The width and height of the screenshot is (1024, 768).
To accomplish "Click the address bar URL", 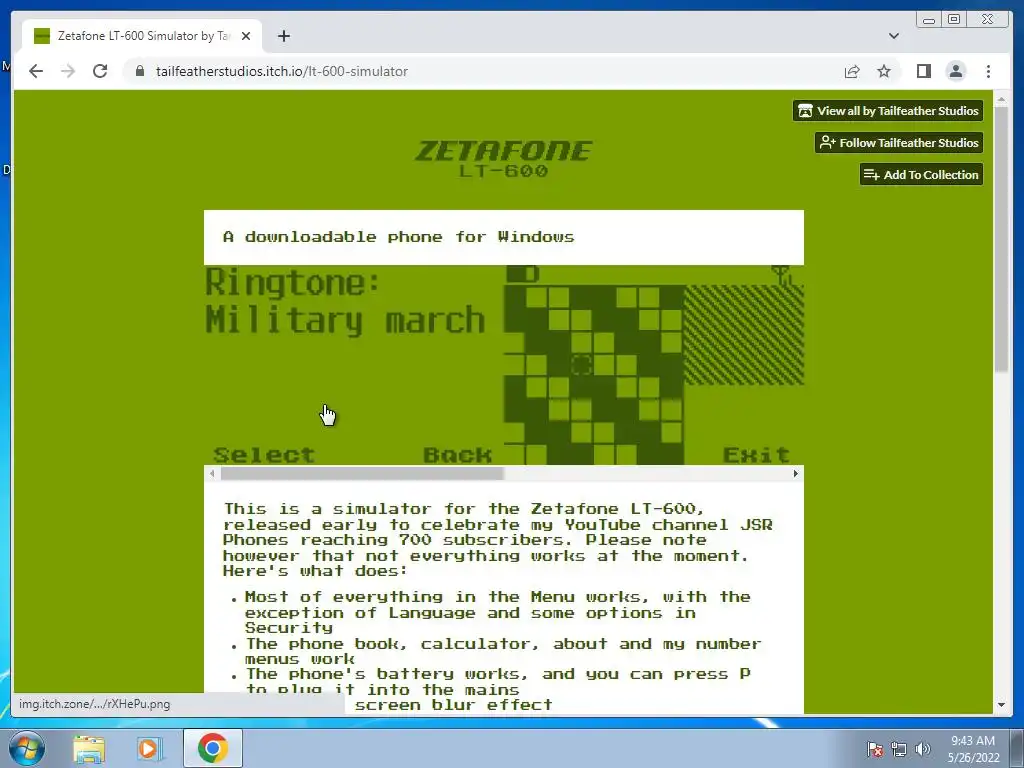I will [x=281, y=71].
